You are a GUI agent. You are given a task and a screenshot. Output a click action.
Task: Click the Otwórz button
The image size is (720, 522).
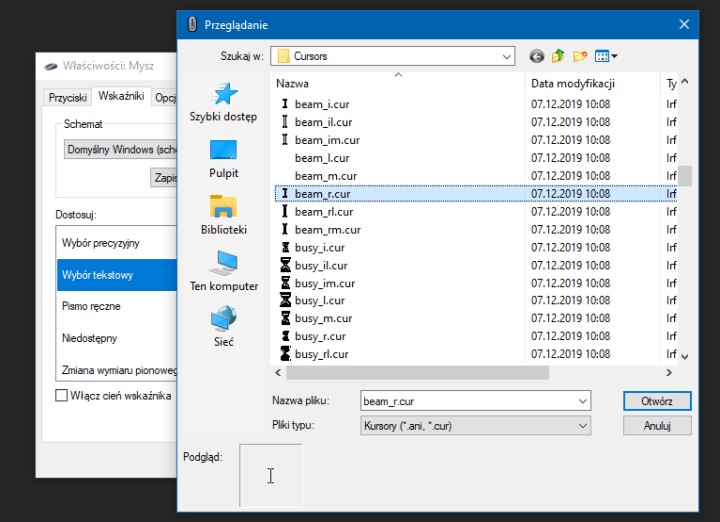click(656, 401)
